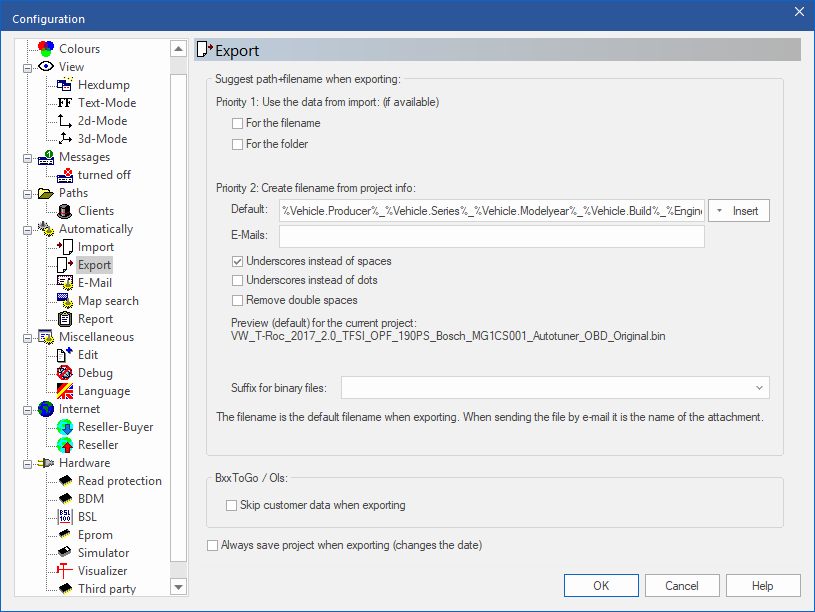Click the Import icon in the tree
The height and width of the screenshot is (612, 815).
[65, 247]
